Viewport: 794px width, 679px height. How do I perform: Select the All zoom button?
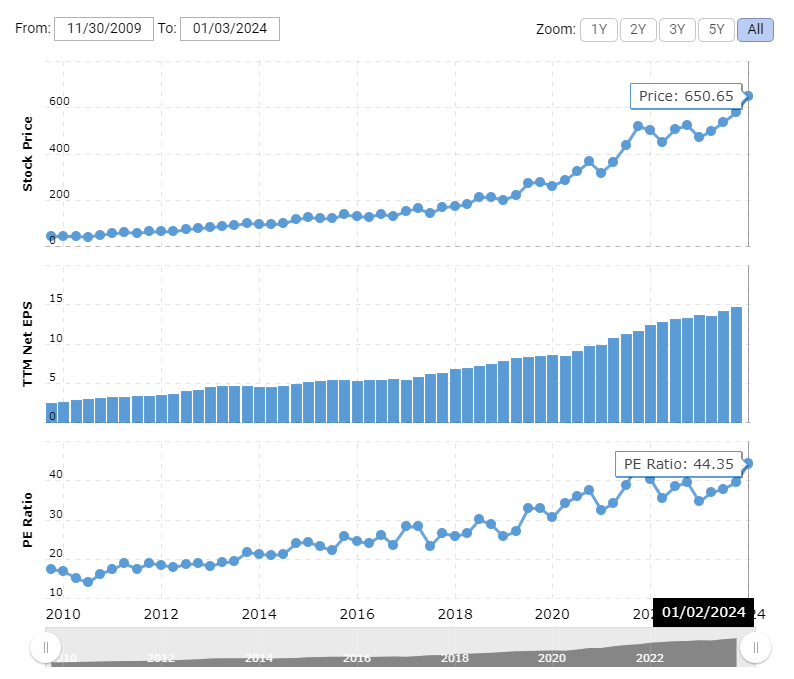755,29
